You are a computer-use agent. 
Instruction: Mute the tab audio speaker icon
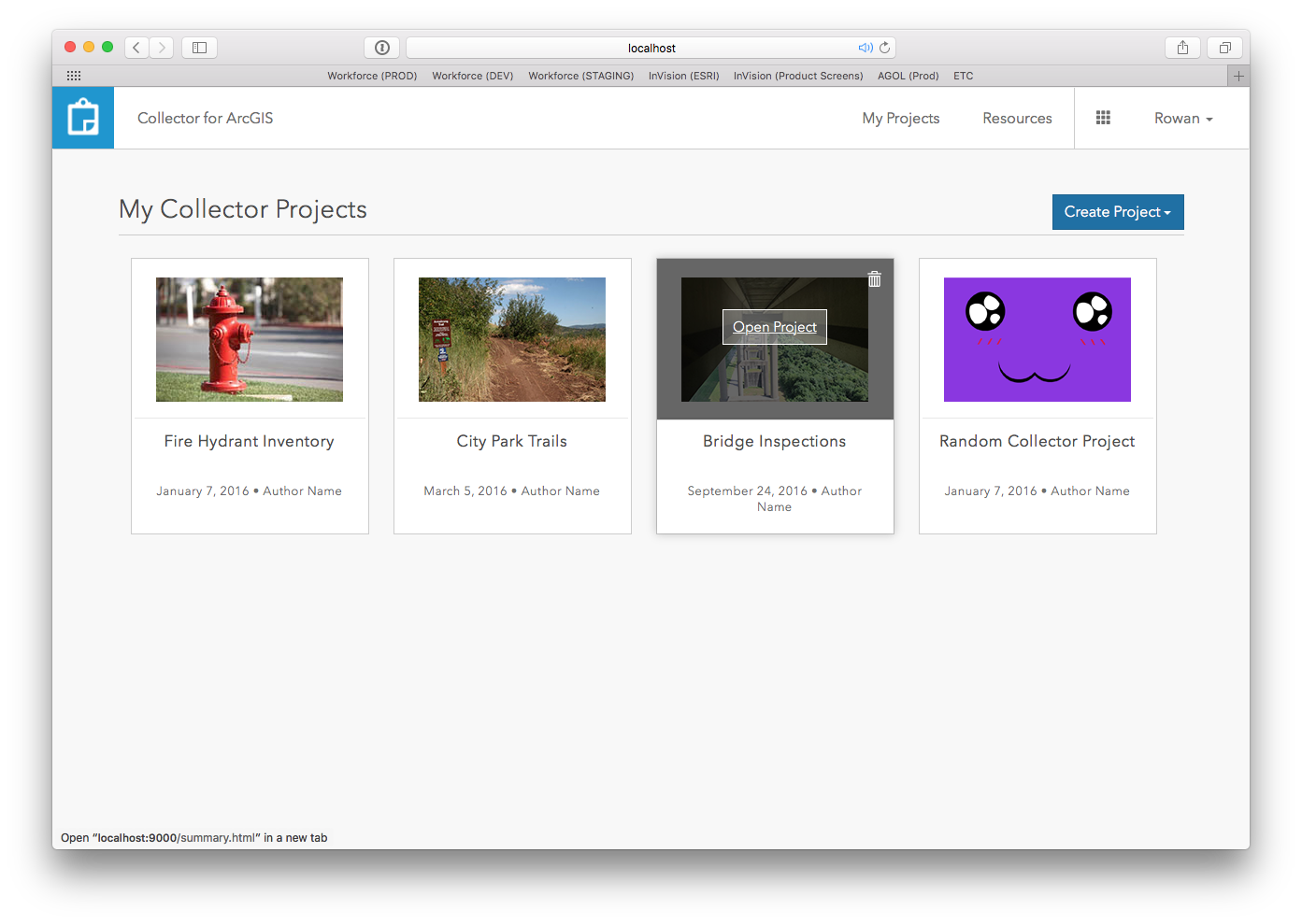point(866,48)
